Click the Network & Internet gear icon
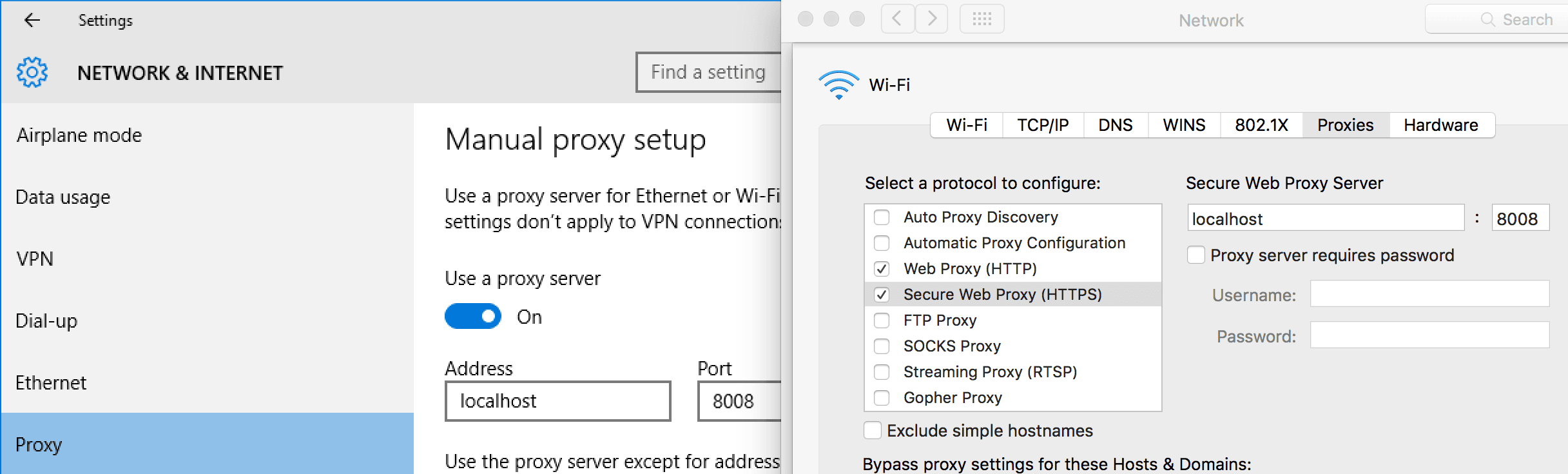Viewport: 1568px width, 474px height. (32, 72)
